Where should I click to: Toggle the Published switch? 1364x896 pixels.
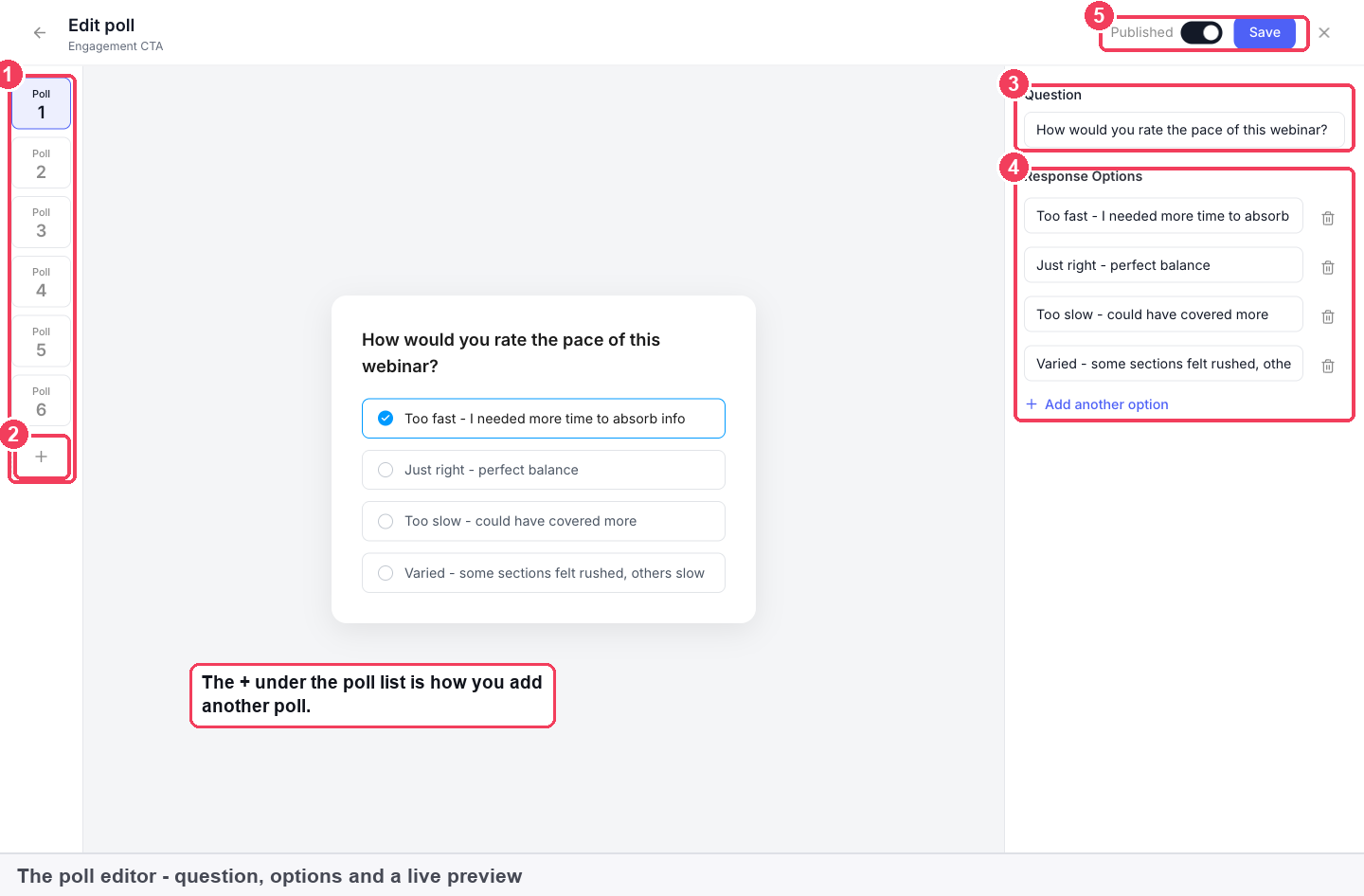point(1201,32)
